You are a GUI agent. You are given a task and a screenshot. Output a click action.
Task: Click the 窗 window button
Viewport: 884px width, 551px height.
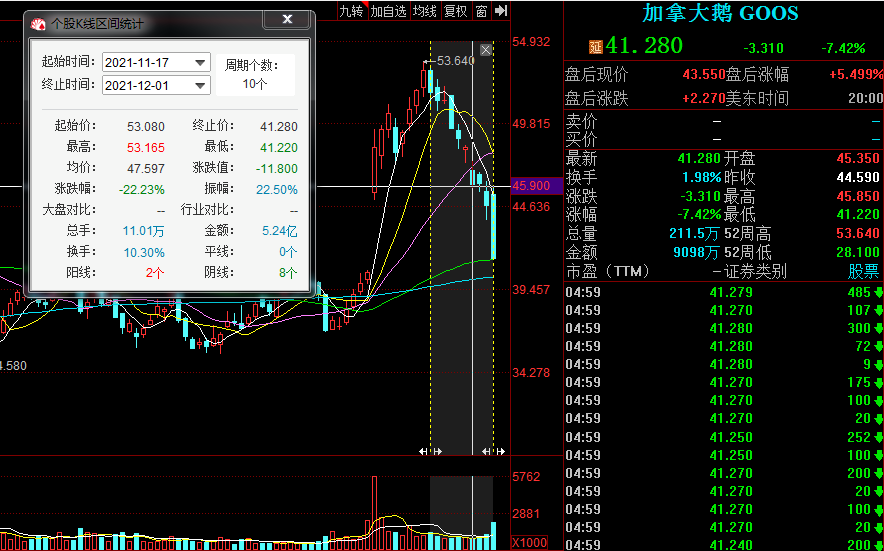pos(481,11)
